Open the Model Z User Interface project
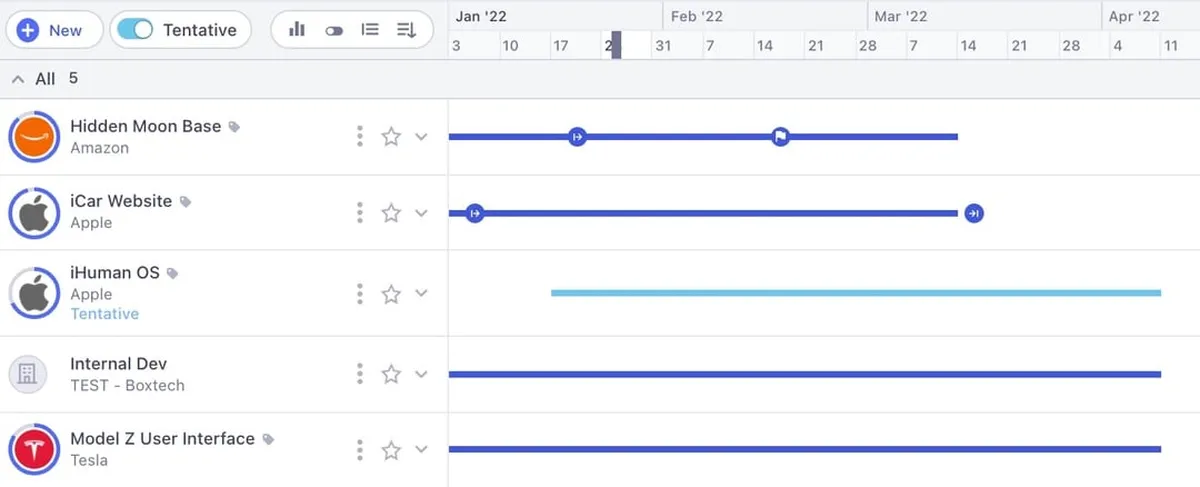 pyautogui.click(x=162, y=439)
